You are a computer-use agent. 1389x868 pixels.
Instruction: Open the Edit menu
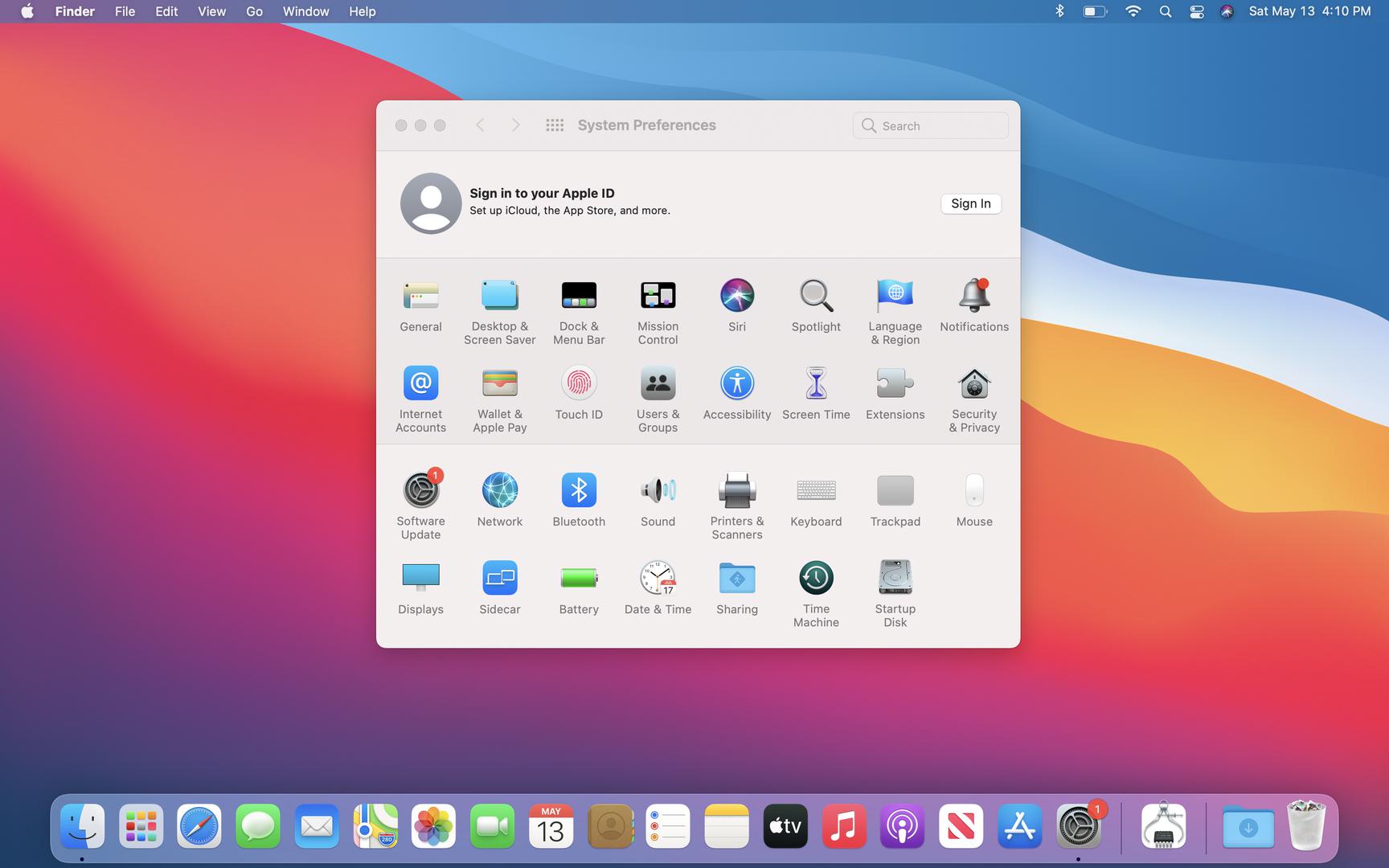coord(166,11)
